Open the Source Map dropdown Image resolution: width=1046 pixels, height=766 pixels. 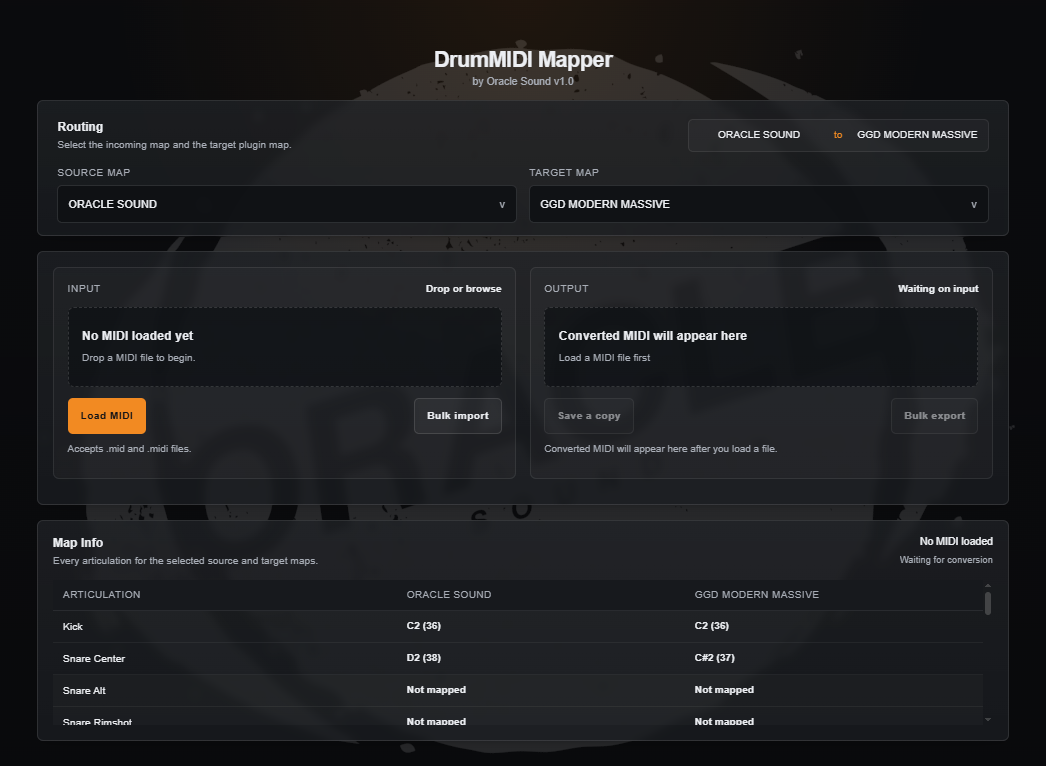coord(286,204)
